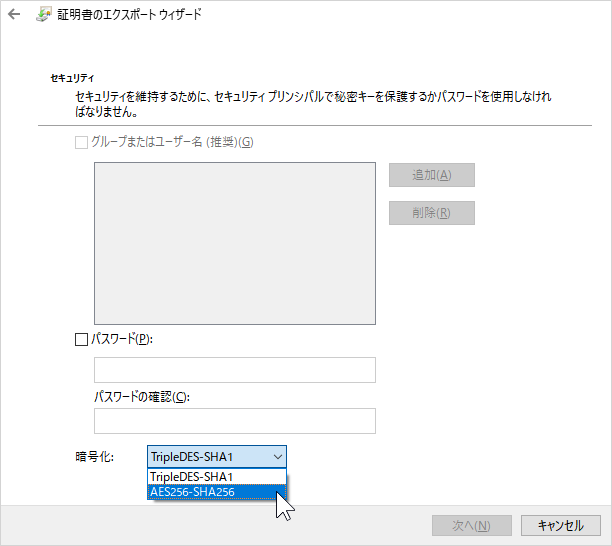Go back with the arrow icon
Image resolution: width=612 pixels, height=546 pixels.
coord(14,14)
